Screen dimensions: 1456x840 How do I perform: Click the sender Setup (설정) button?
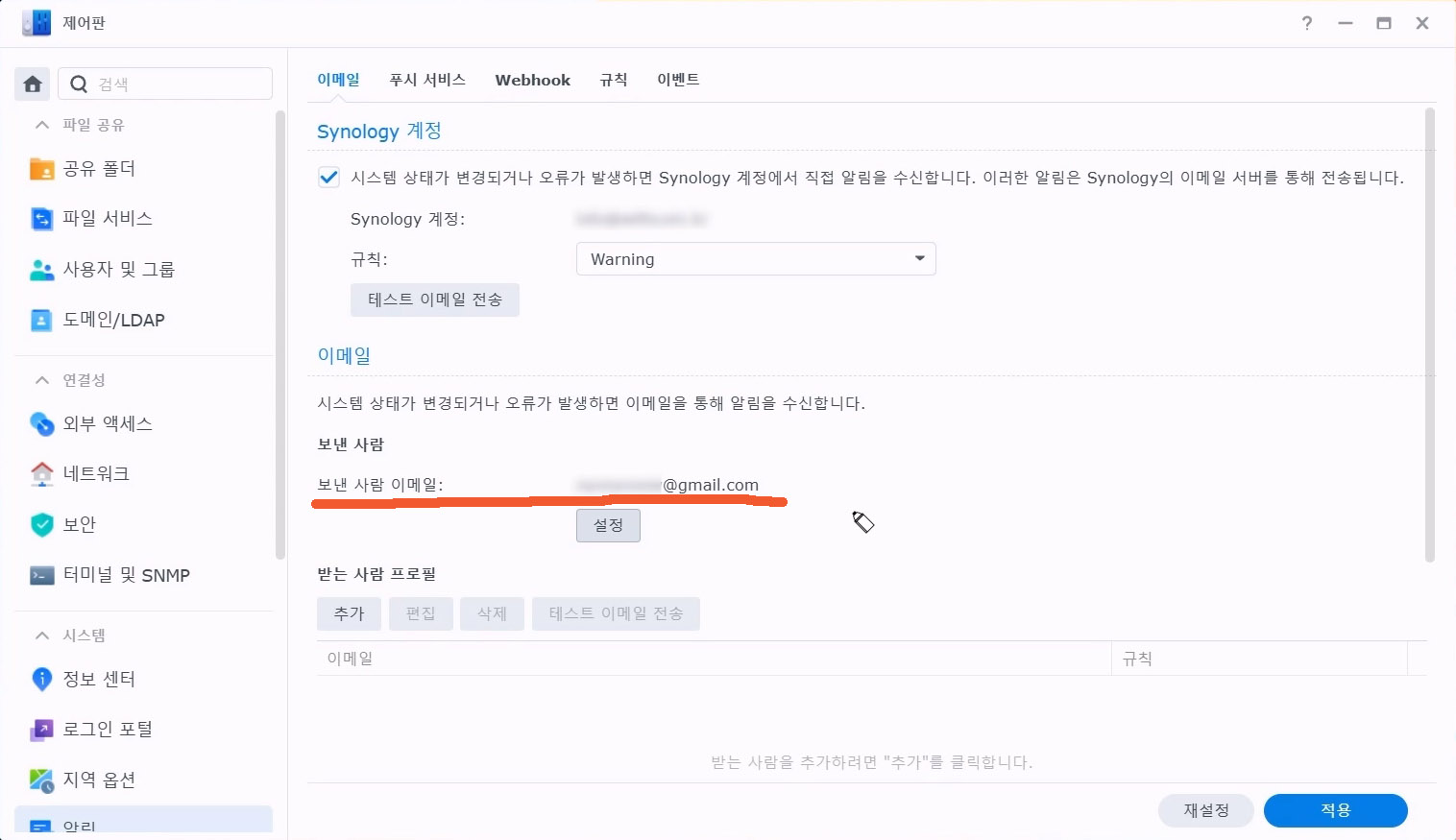pos(608,525)
